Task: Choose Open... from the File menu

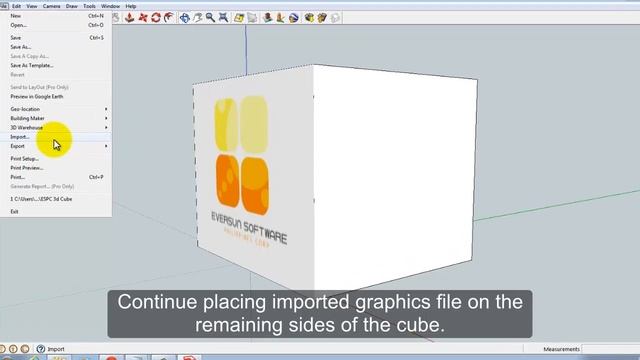Action: (56, 25)
